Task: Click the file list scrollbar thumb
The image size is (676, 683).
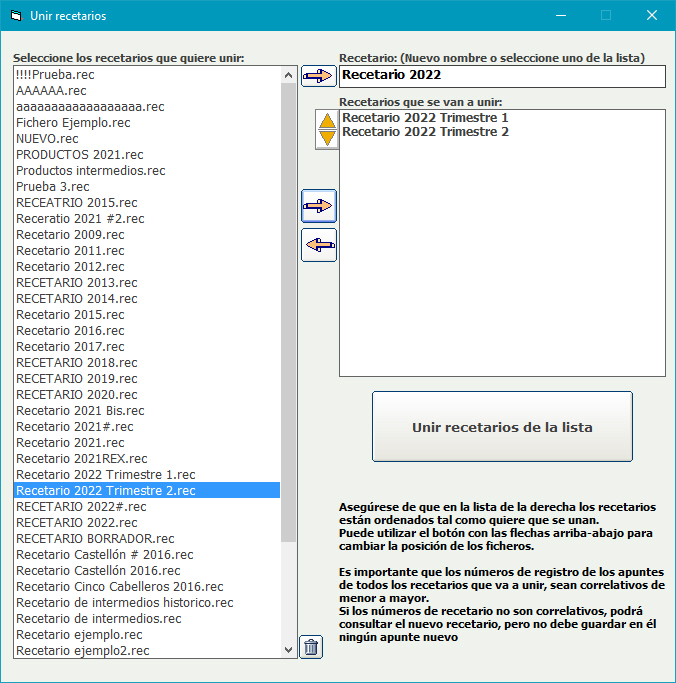Action: tap(288, 312)
